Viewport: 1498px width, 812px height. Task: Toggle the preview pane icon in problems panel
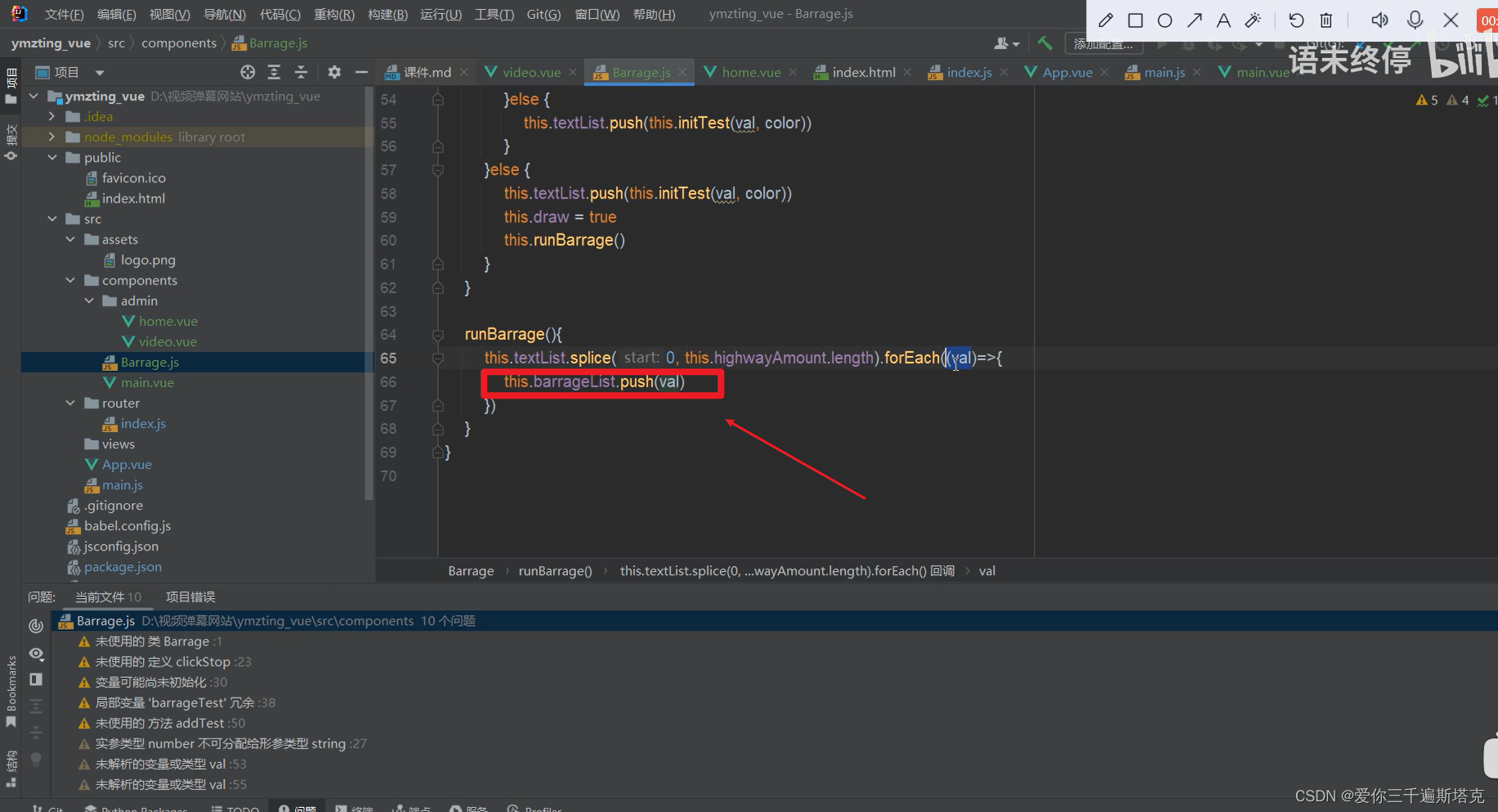tap(36, 680)
